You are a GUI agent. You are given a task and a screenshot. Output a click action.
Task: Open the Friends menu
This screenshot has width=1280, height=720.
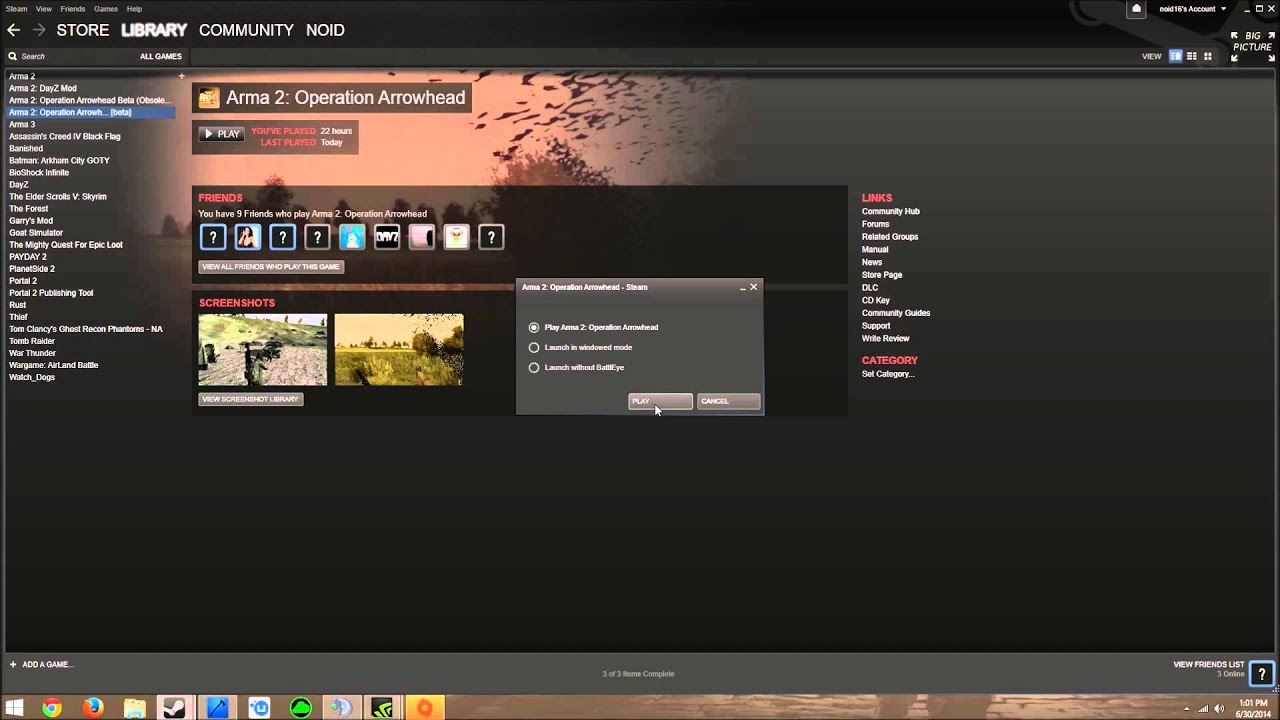[73, 9]
